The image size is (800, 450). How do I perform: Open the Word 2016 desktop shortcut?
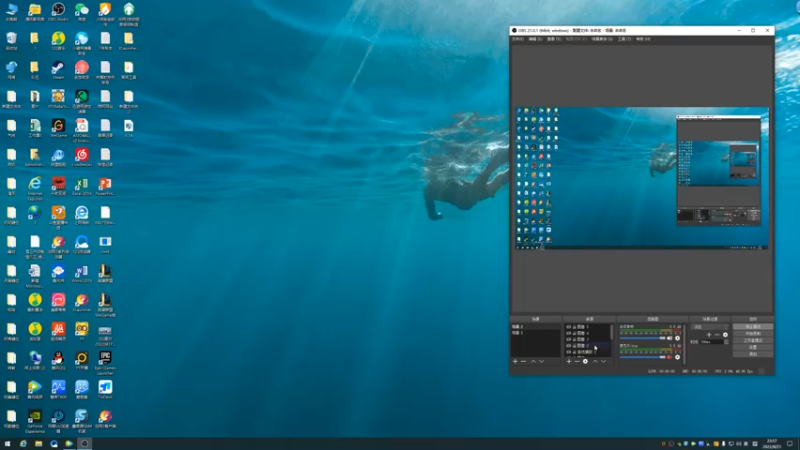(x=82, y=273)
